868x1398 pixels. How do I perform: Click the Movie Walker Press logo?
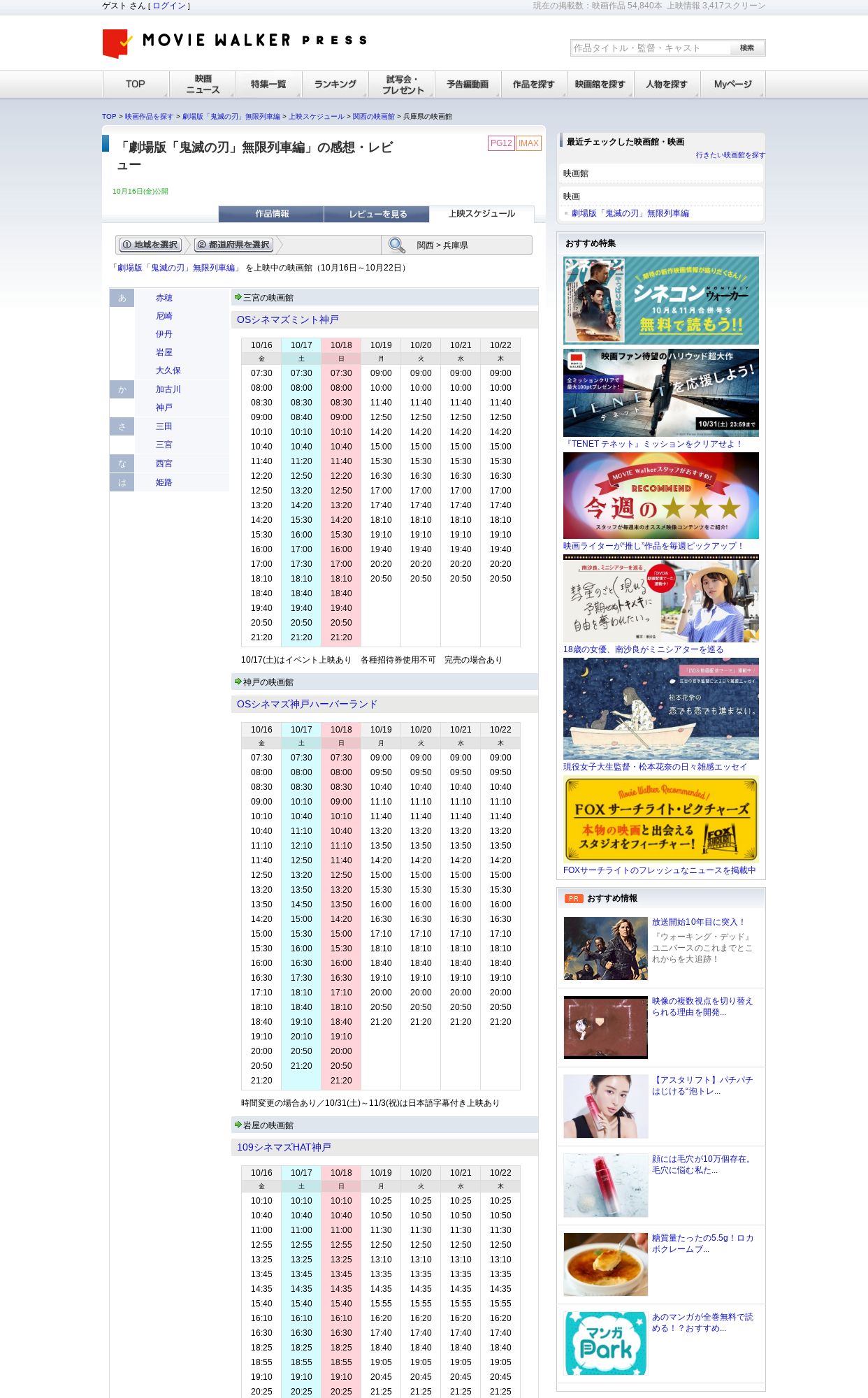coord(234,43)
